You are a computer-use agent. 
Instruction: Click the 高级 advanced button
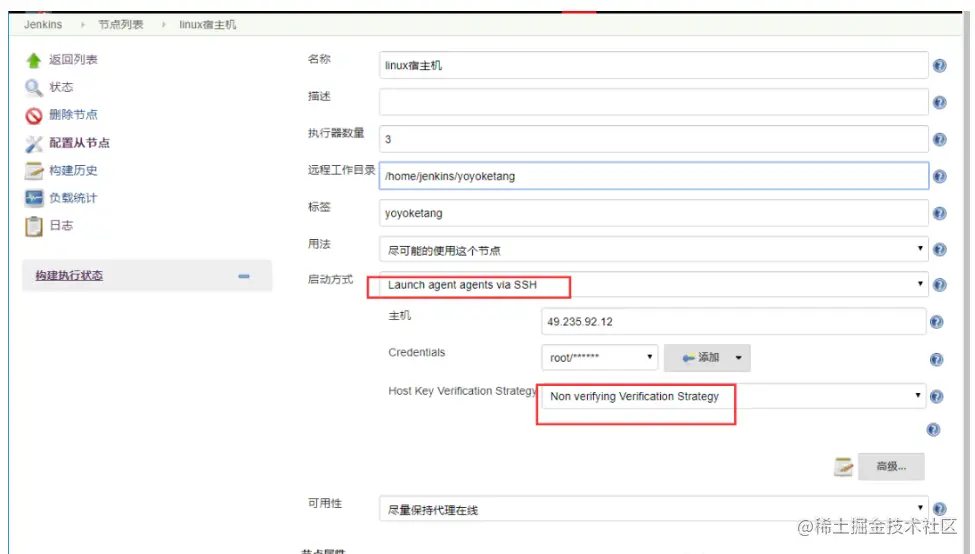click(891, 466)
